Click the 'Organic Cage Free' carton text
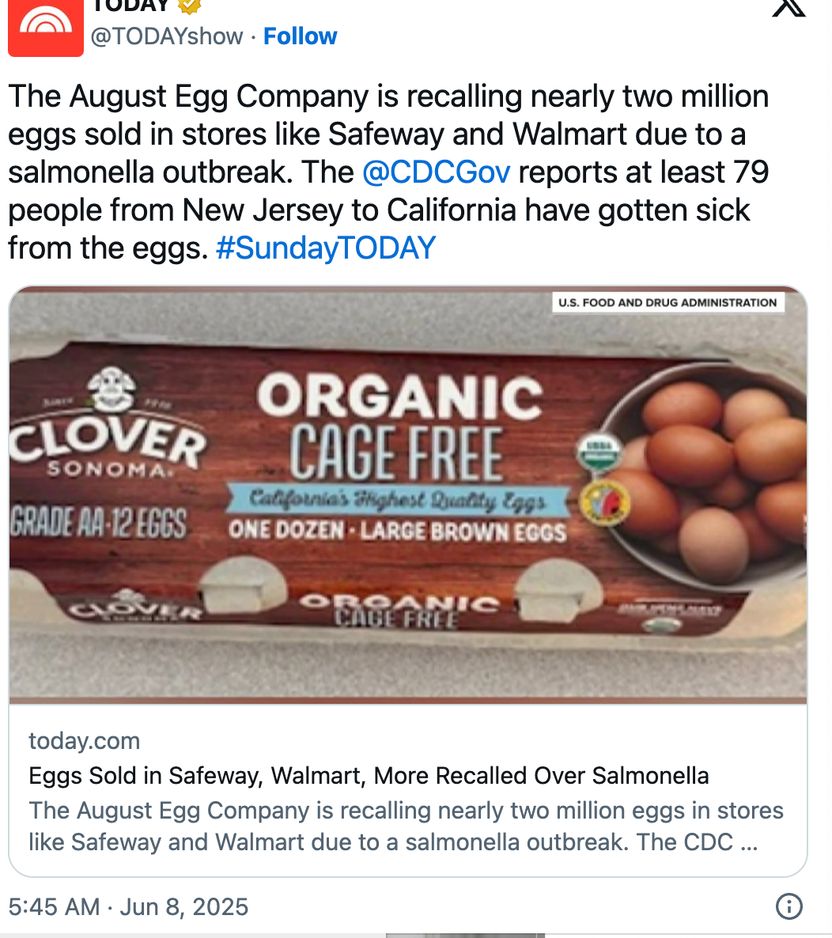Screen dimensions: 832x938 pyautogui.click(x=398, y=428)
